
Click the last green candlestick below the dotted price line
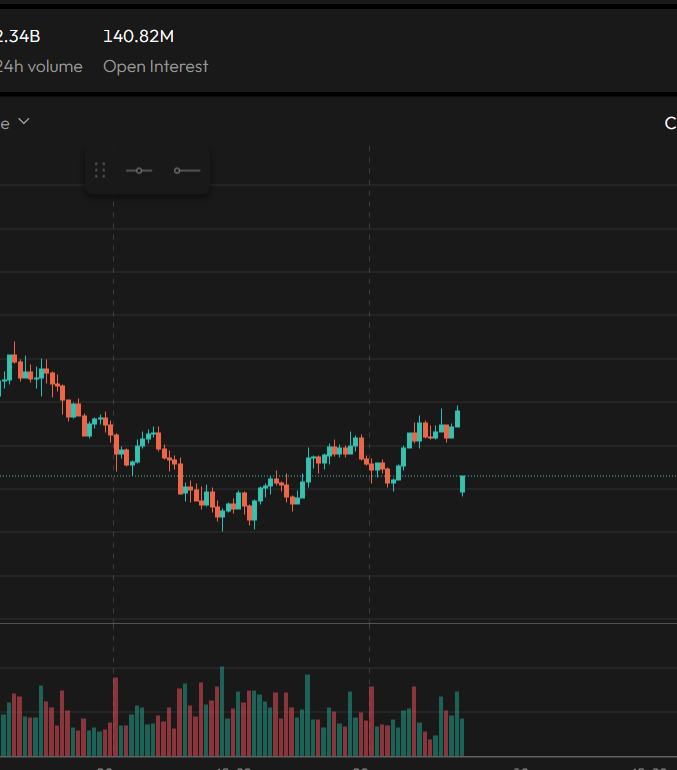click(x=462, y=484)
